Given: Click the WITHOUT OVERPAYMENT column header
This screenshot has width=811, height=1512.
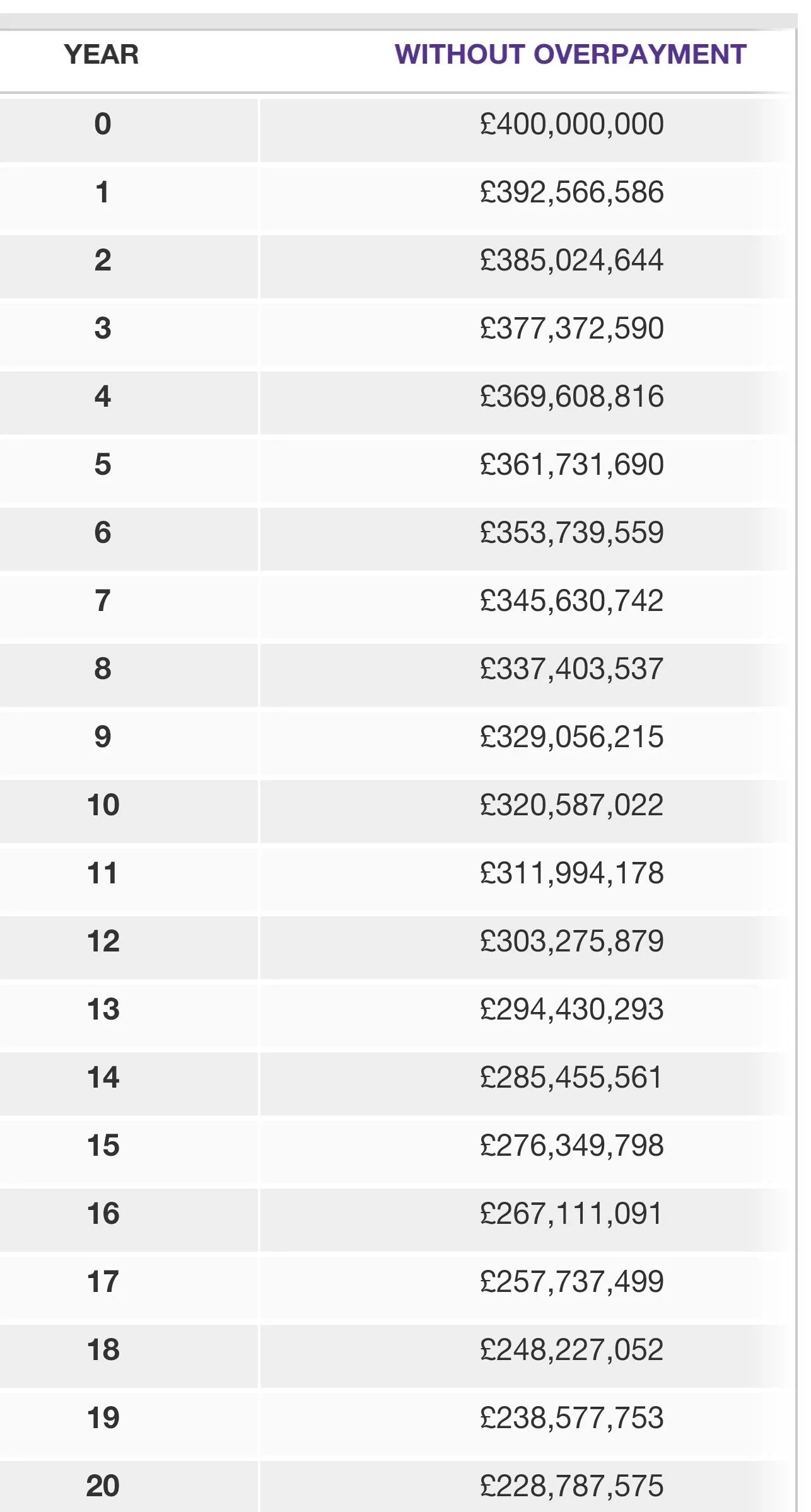Looking at the screenshot, I should 570,54.
